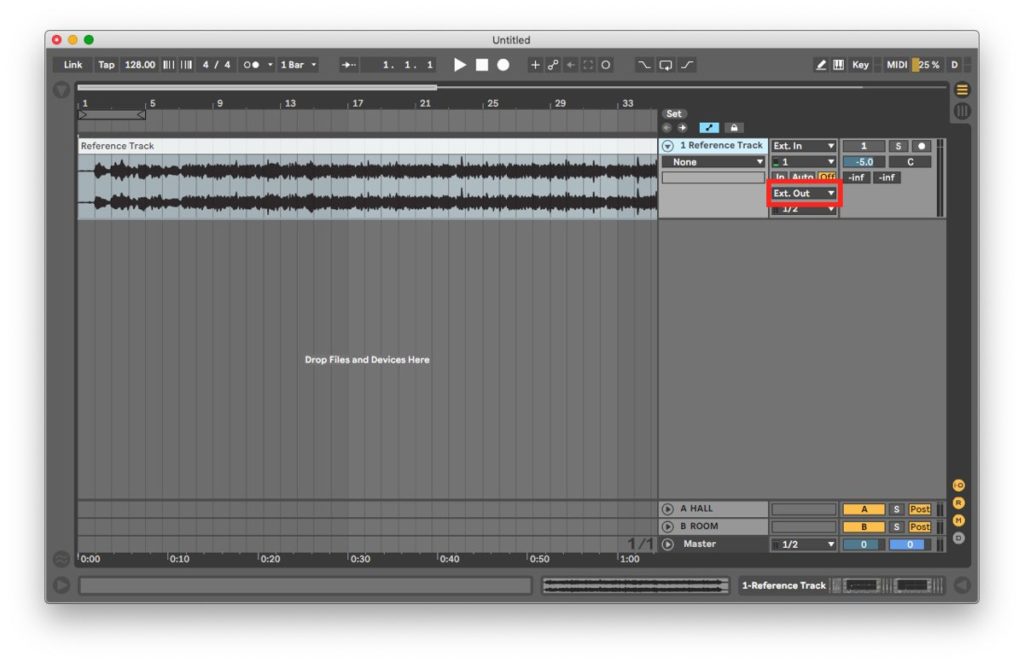This screenshot has width=1024, height=663.
Task: Click the 128.00 tempo field
Action: [x=140, y=65]
